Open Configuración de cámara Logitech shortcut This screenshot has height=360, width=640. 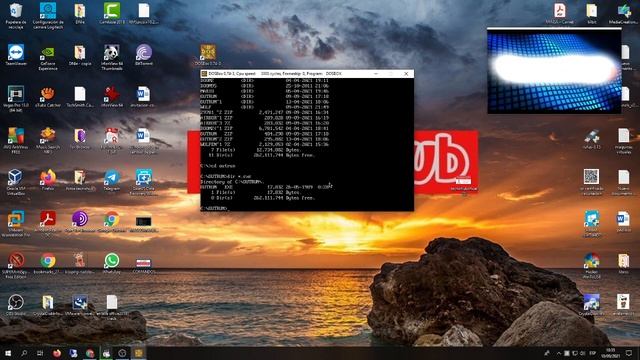point(48,11)
